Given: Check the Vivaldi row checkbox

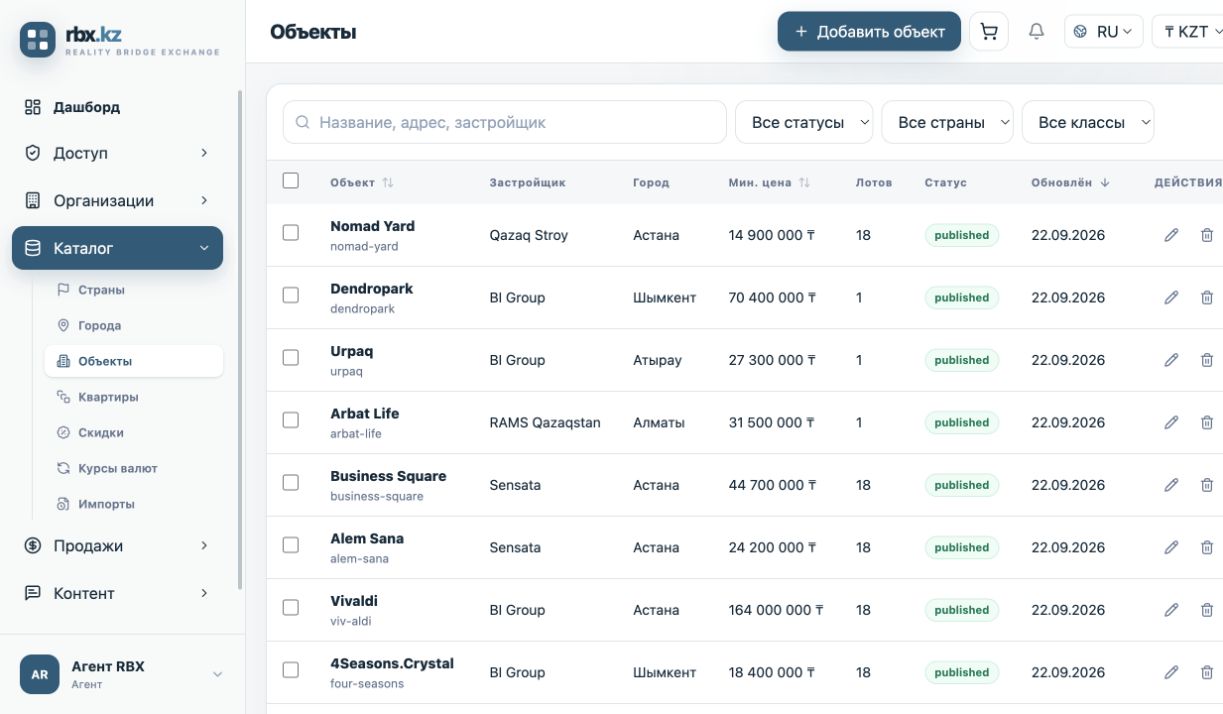Looking at the screenshot, I should coord(291,608).
